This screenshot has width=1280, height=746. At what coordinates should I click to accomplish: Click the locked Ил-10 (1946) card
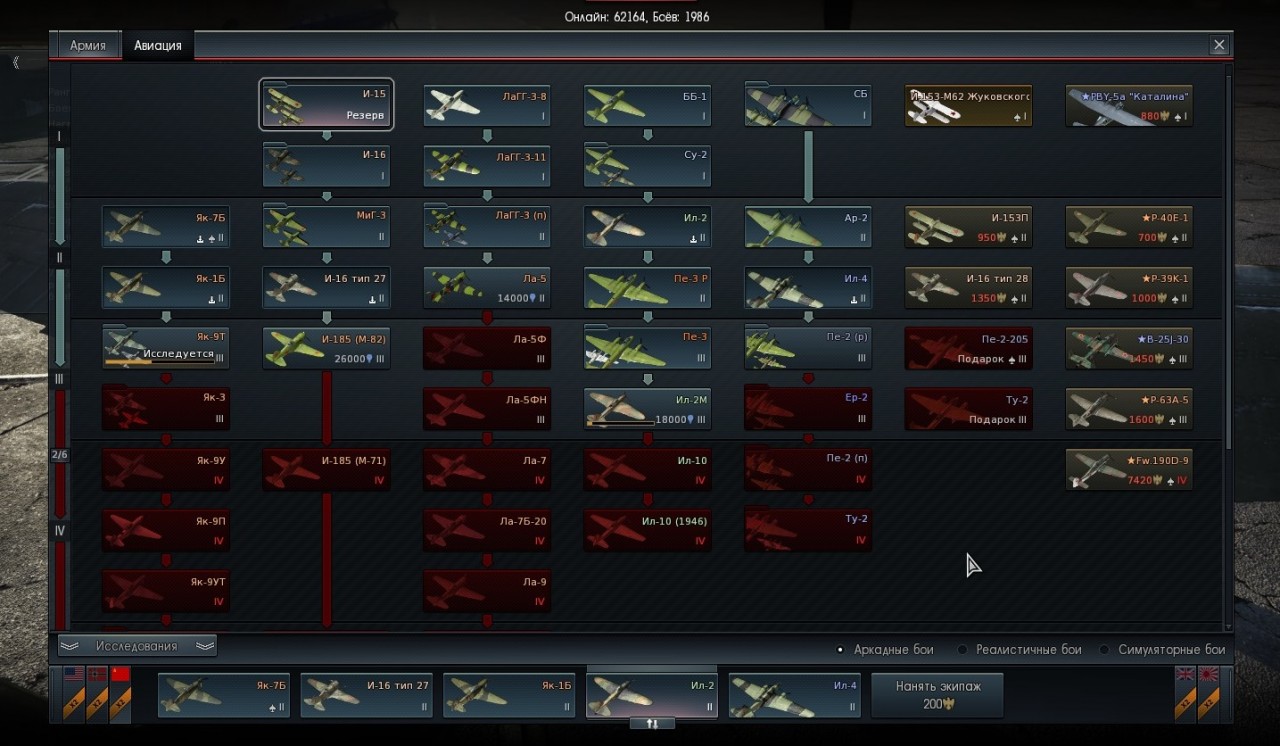point(647,530)
